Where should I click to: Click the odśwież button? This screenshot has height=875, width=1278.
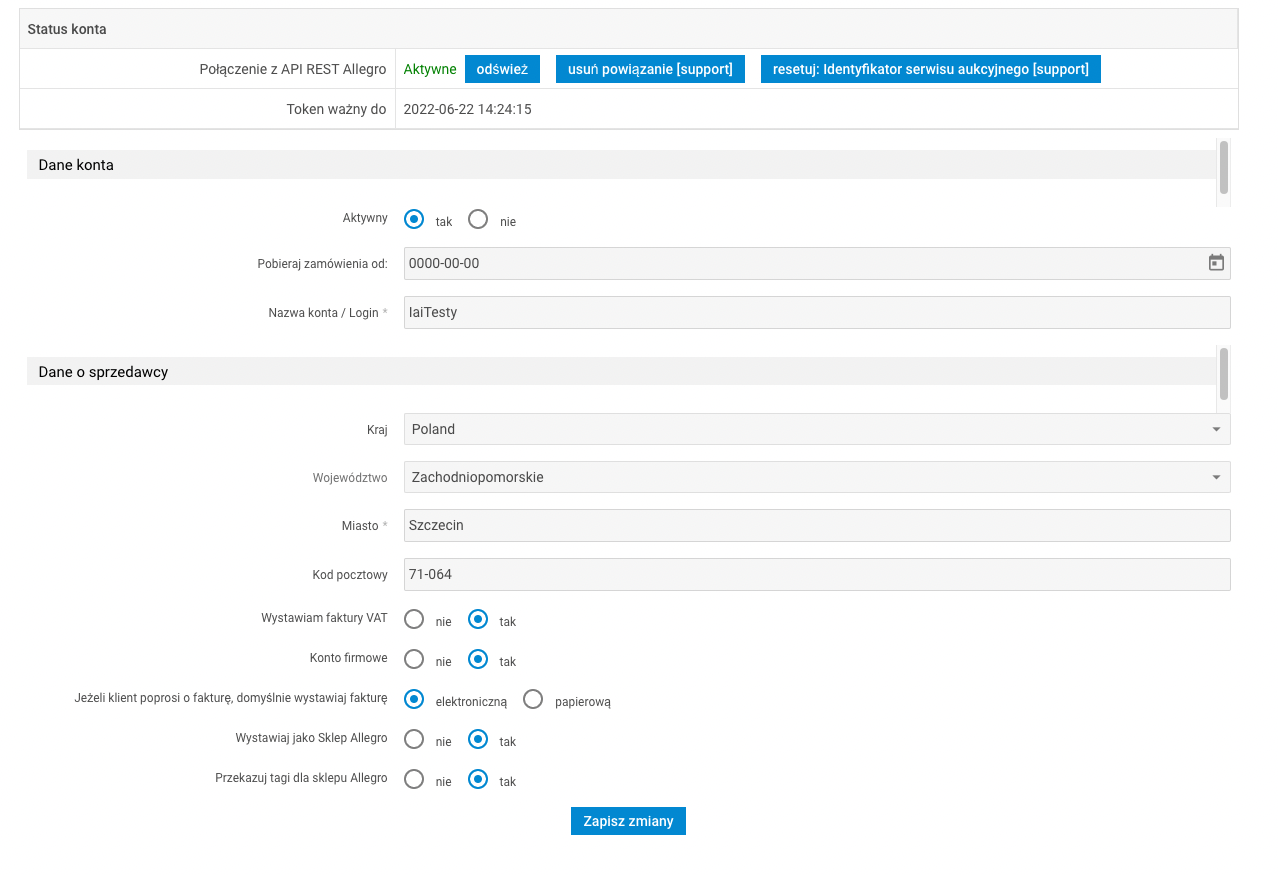point(502,69)
